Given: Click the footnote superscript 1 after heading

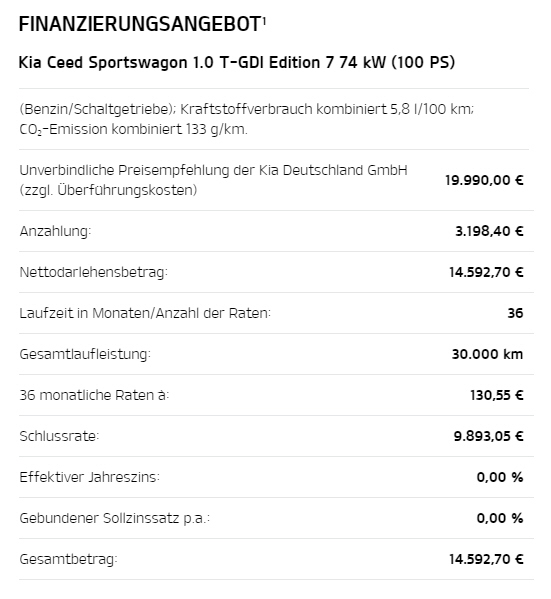Looking at the screenshot, I should tap(264, 20).
